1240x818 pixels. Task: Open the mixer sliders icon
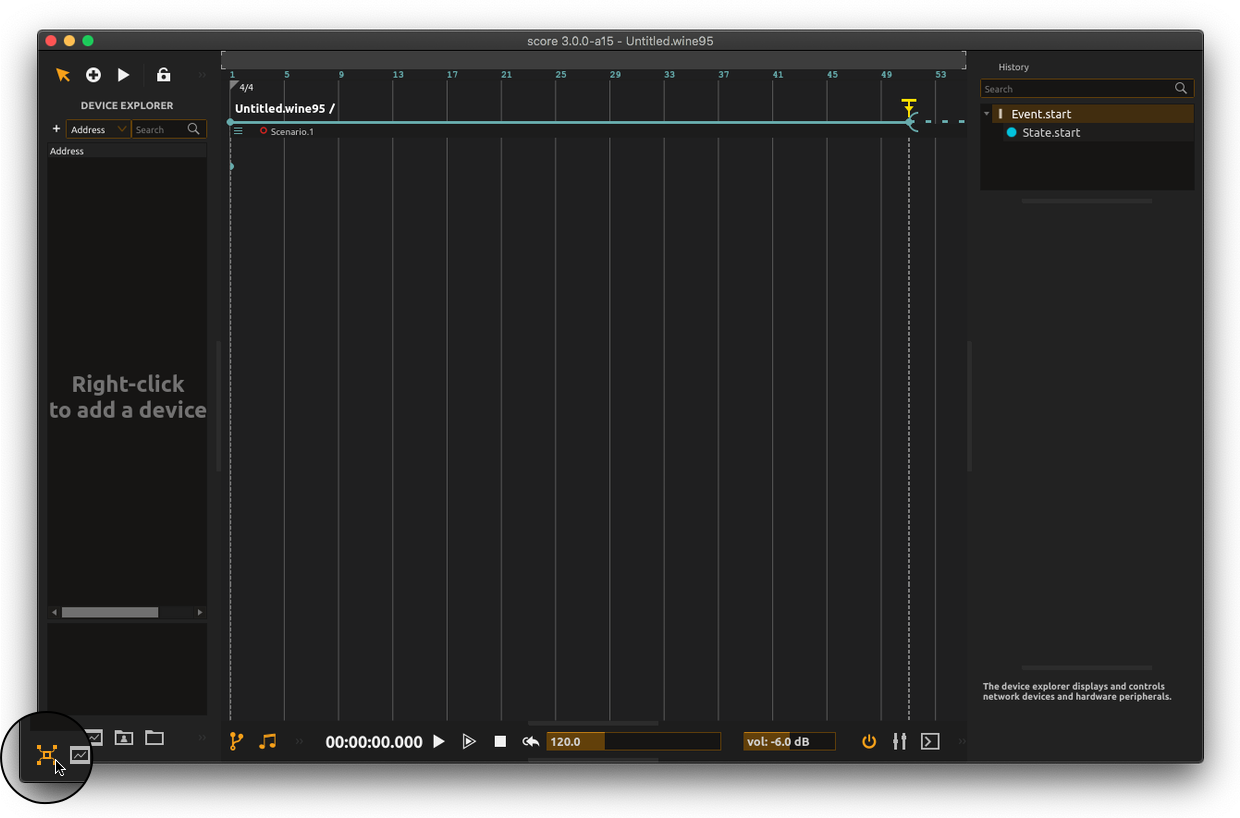tap(900, 741)
